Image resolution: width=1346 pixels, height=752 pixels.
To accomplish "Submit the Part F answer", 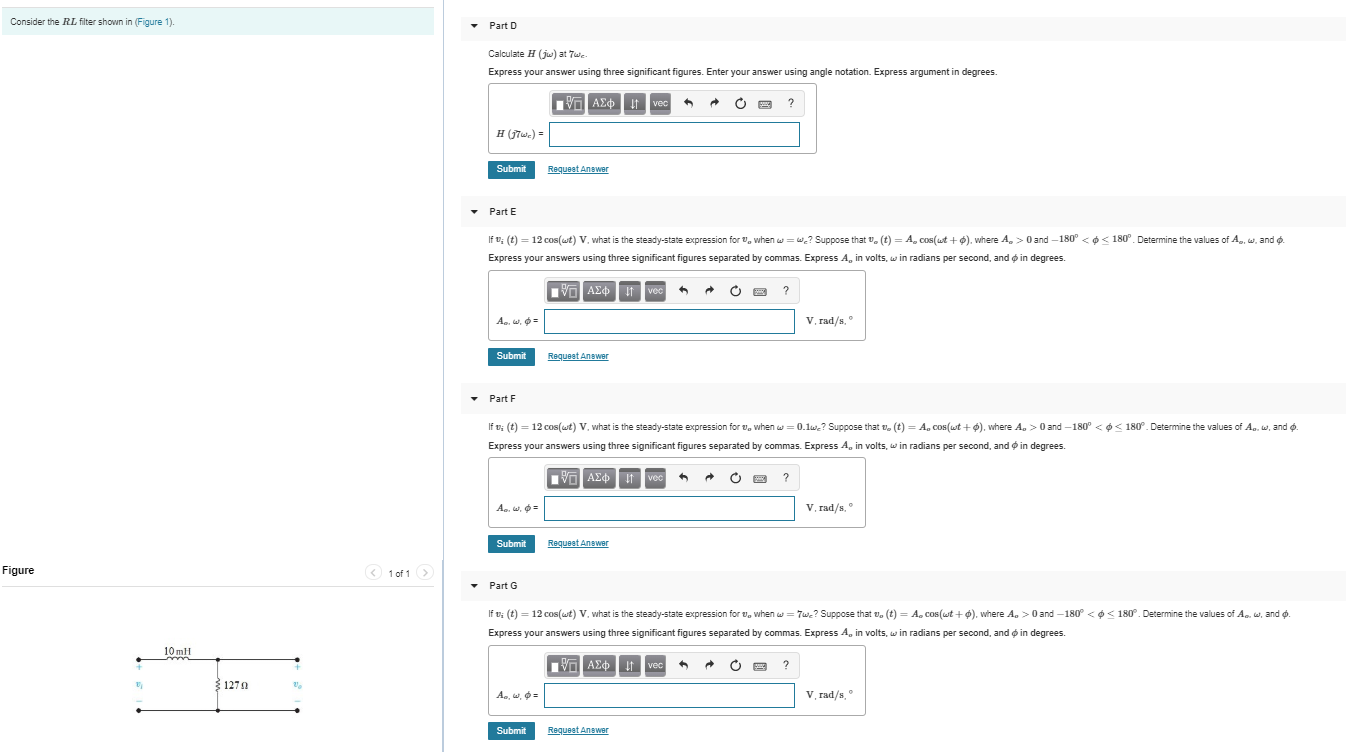I will (511, 543).
